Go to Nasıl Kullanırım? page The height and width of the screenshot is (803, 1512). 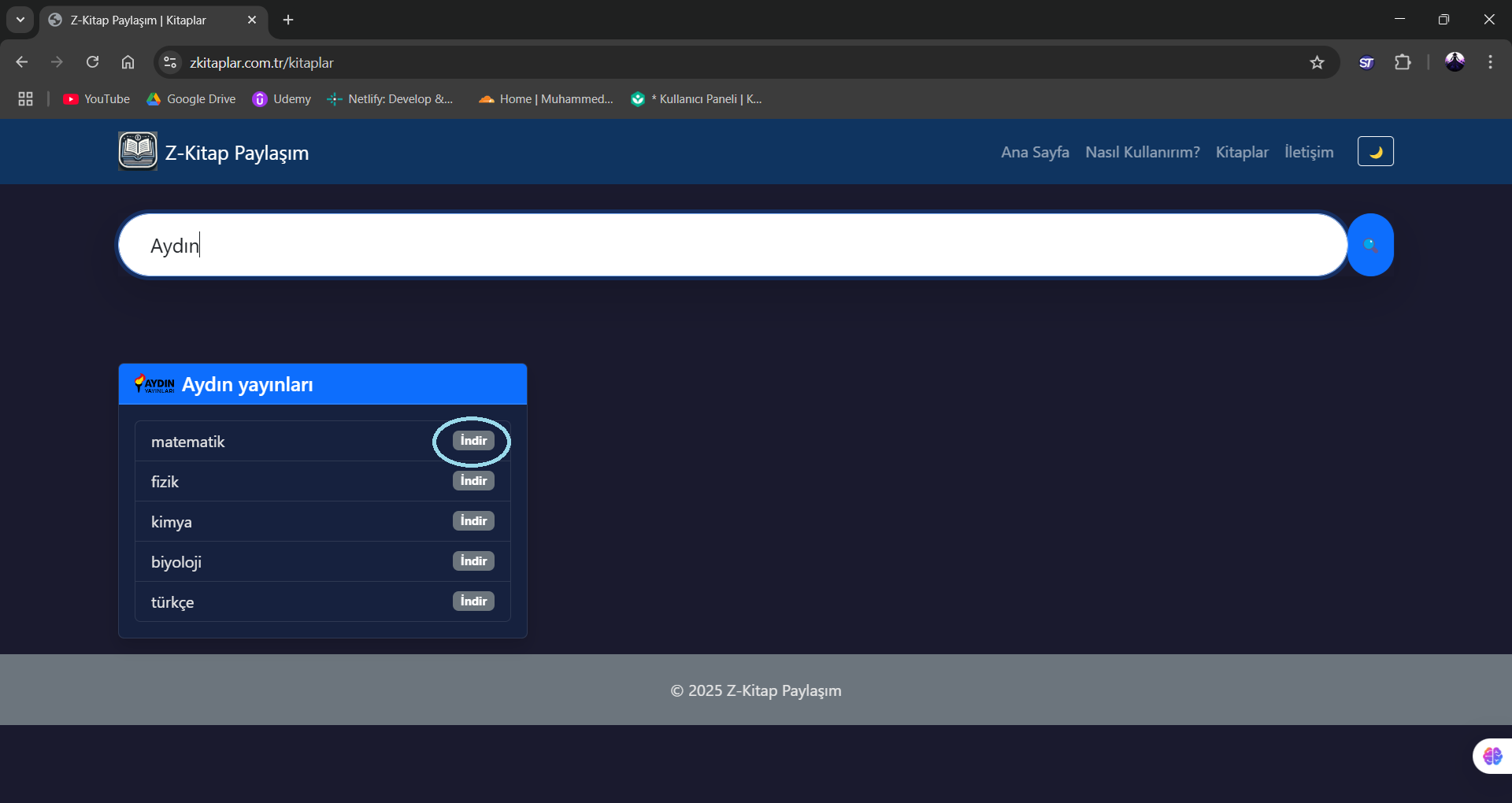click(1142, 152)
